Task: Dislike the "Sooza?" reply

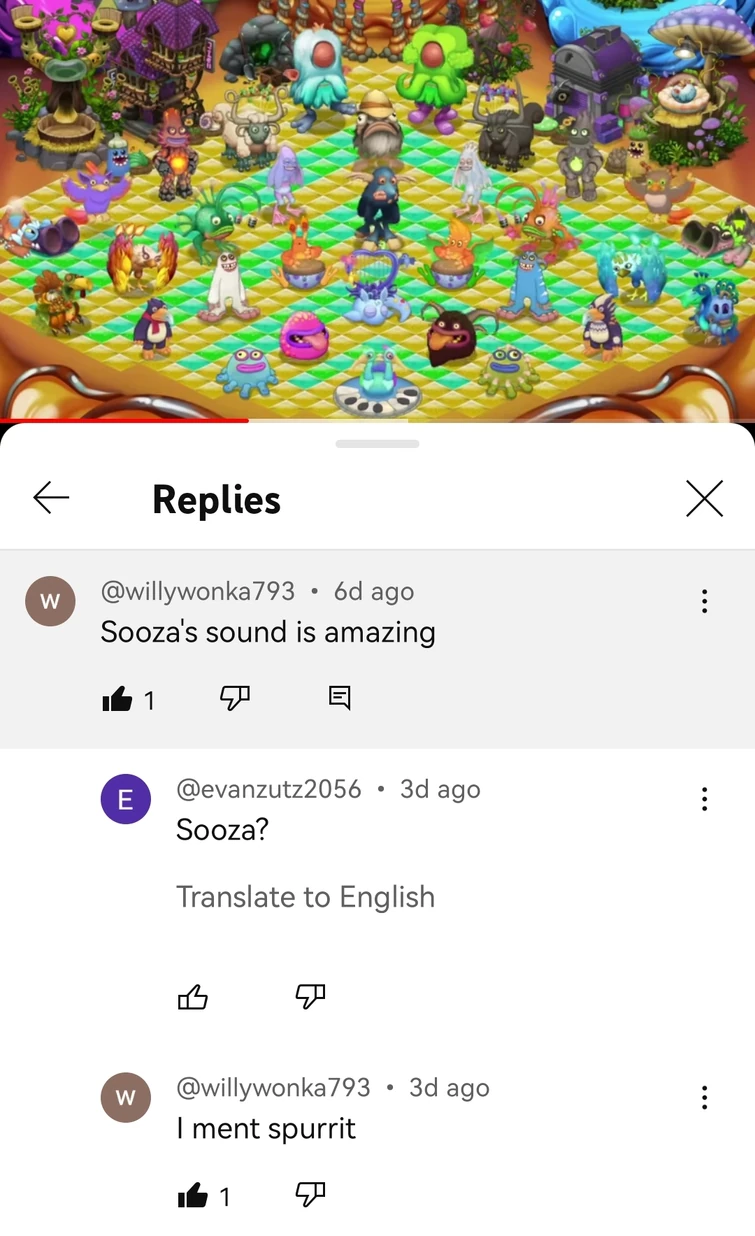Action: coord(310,996)
